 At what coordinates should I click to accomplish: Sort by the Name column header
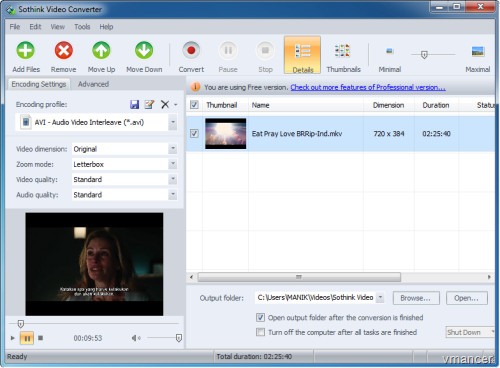pos(306,105)
